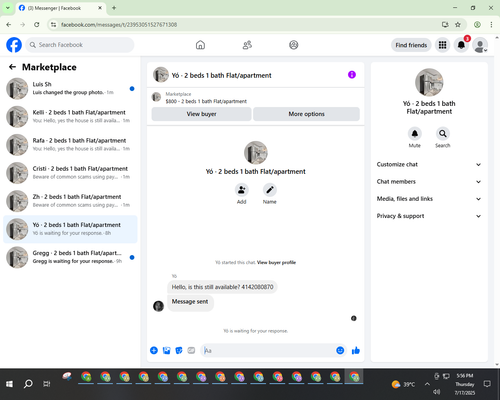Click the Hello, is this still available message
Screen dimensions: 500x400
coord(222,287)
